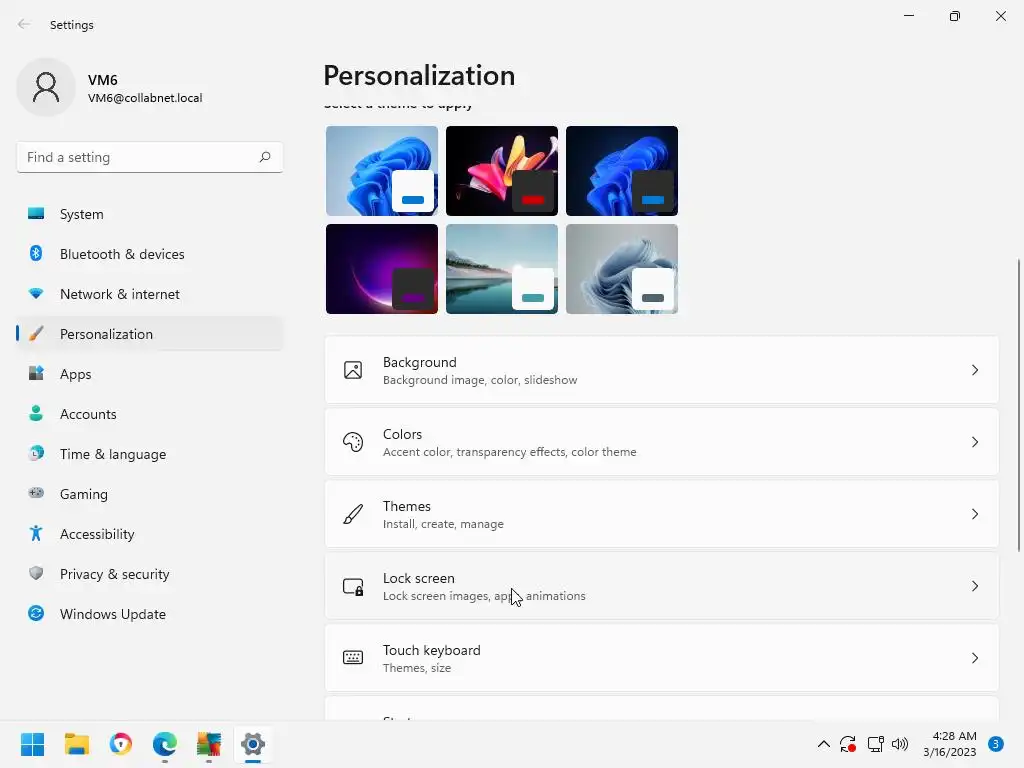This screenshot has width=1024, height=768.
Task: Open Install, create, manage themes row
Action: pos(662,514)
